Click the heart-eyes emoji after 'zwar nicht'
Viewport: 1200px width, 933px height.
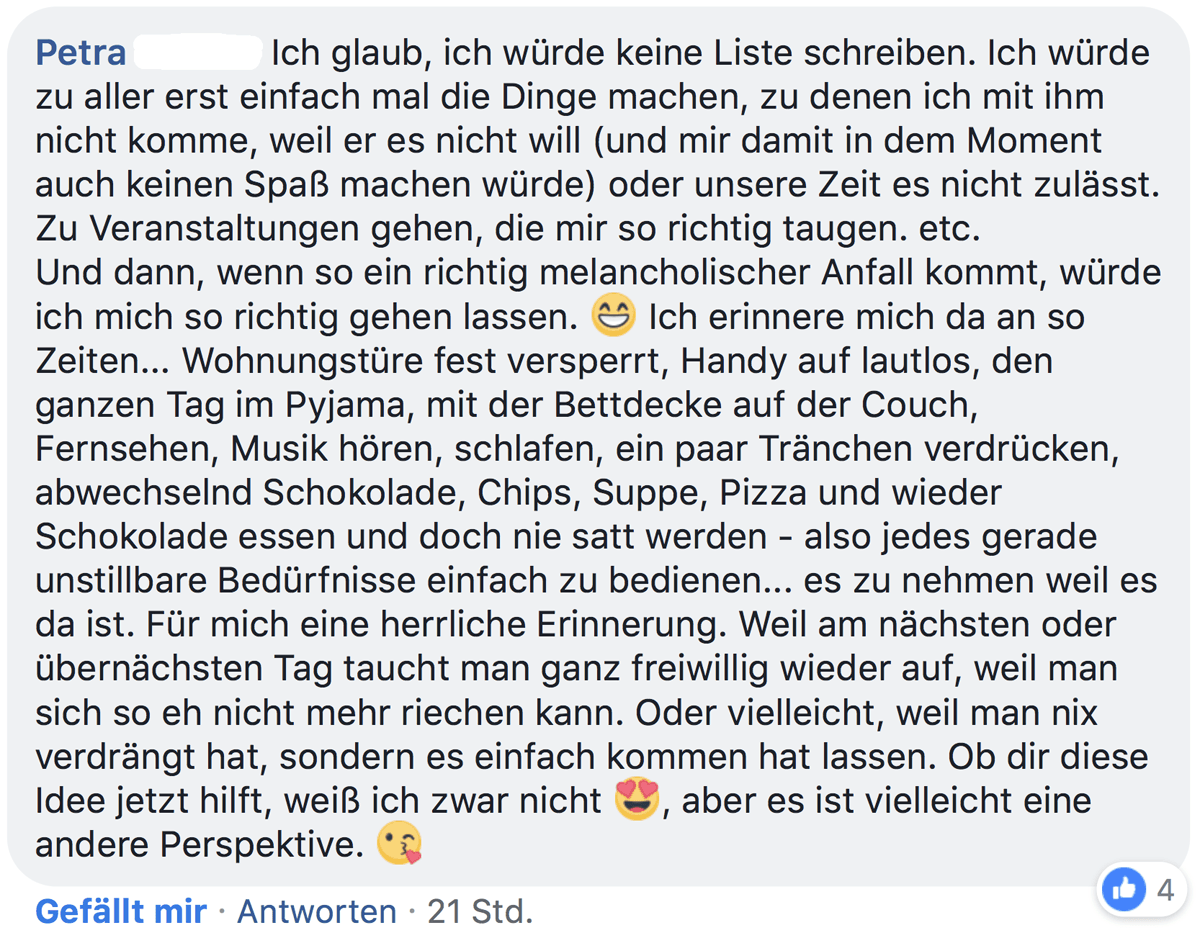point(637,801)
